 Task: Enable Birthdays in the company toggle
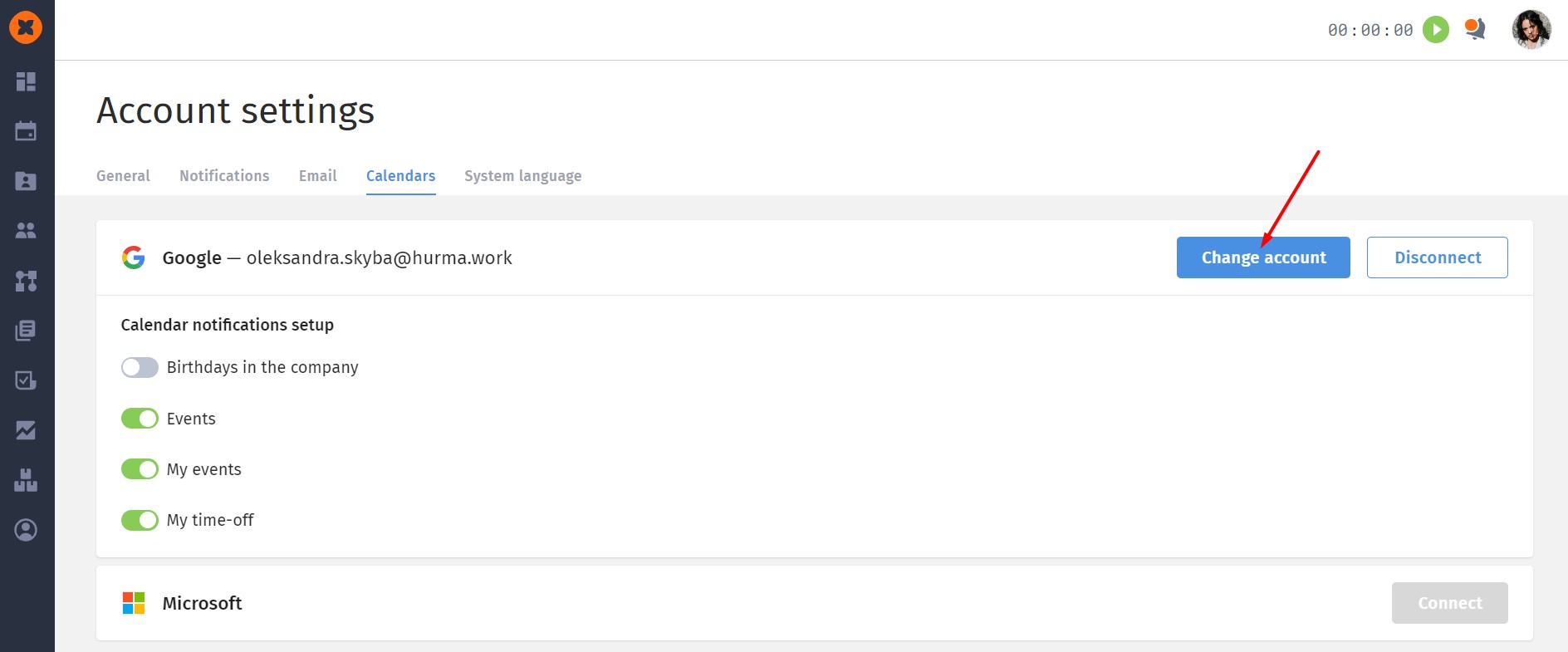tap(140, 367)
